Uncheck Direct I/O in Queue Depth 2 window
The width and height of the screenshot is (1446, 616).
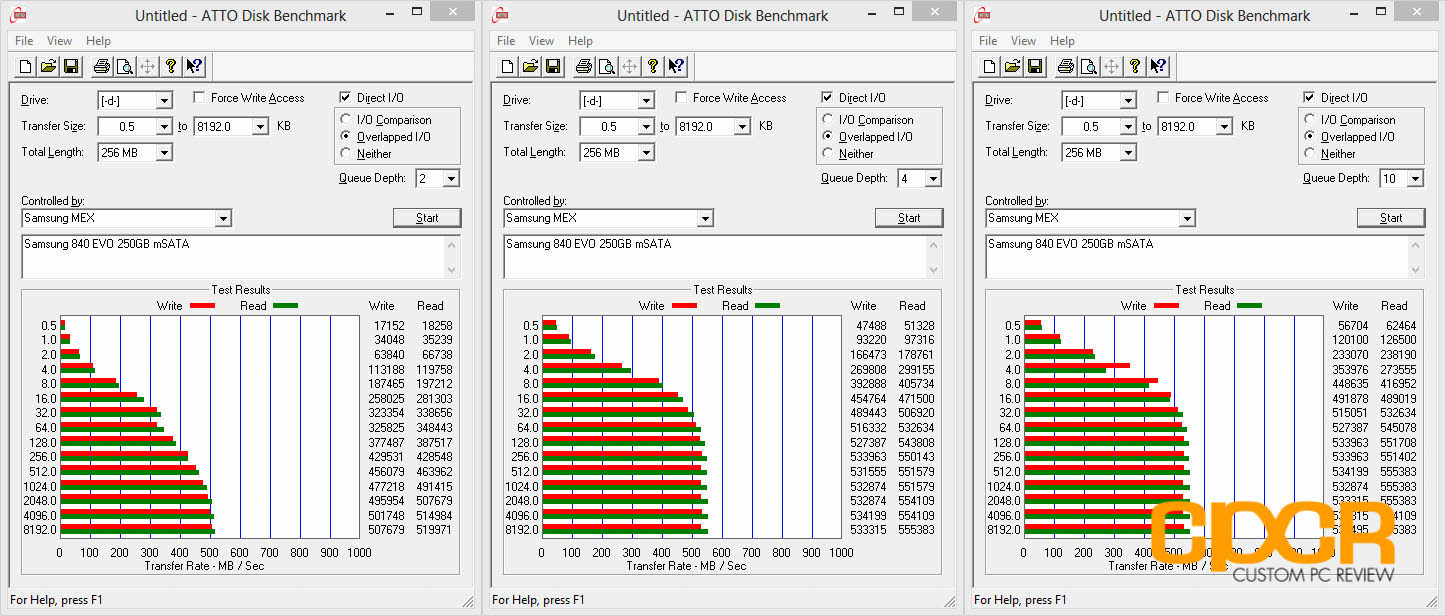345,98
